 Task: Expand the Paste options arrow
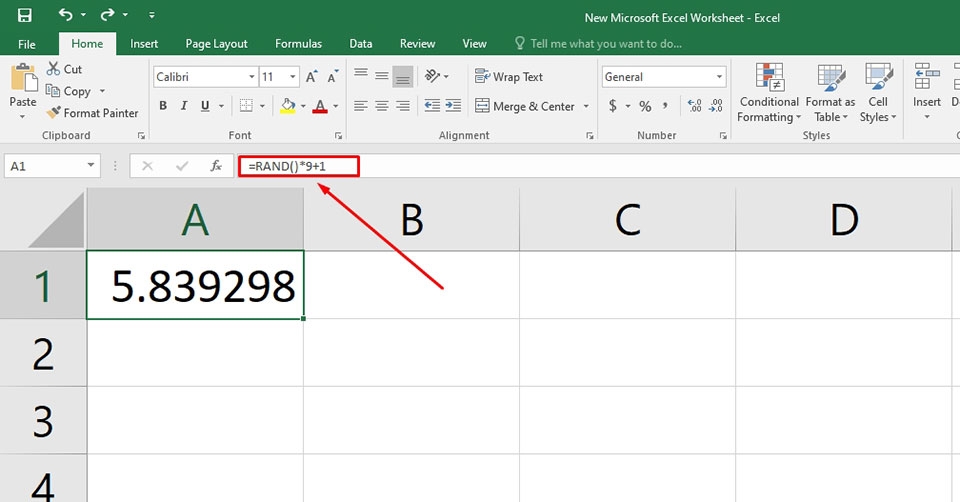[x=23, y=116]
